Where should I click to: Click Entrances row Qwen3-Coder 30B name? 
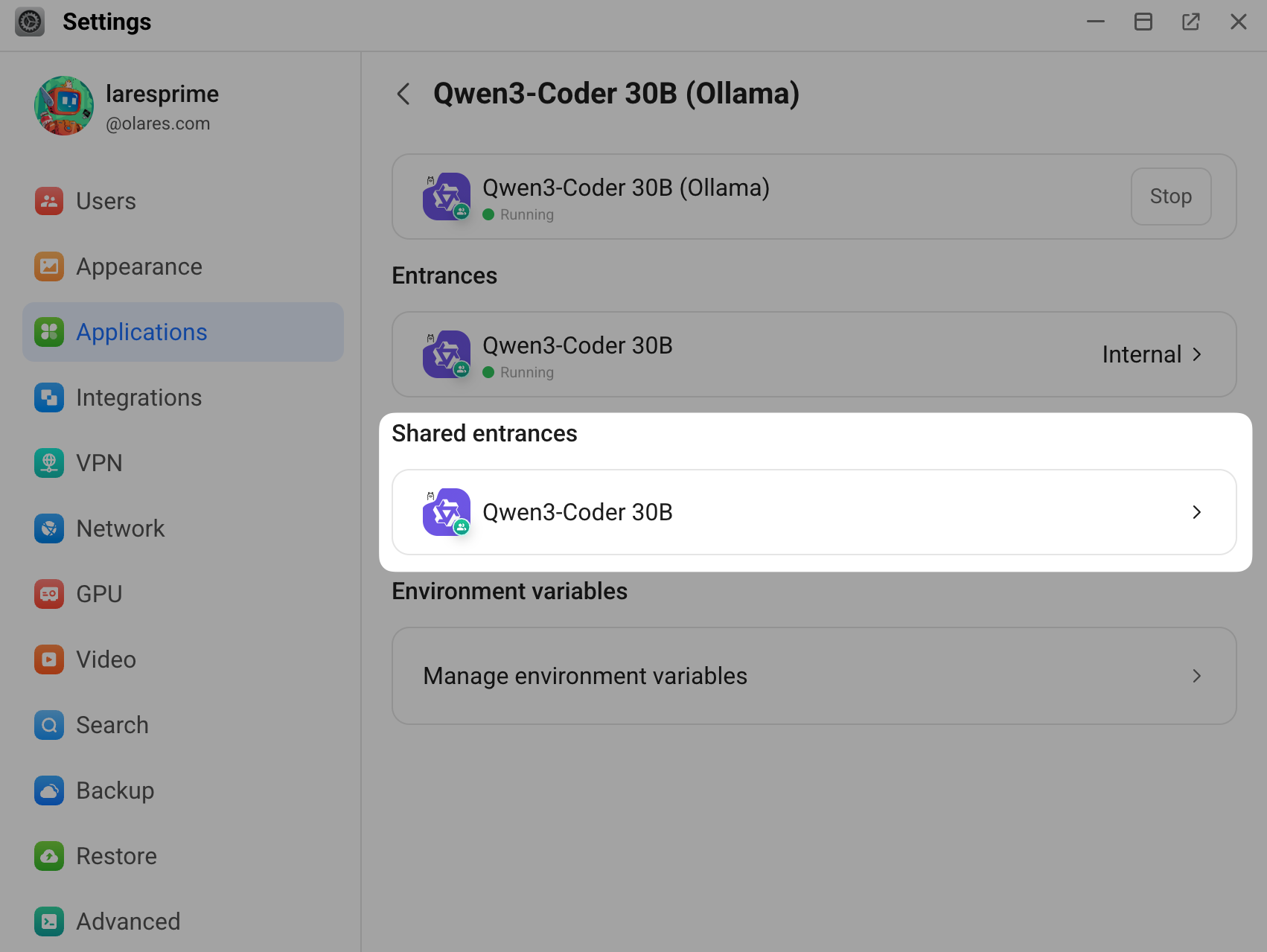point(578,345)
